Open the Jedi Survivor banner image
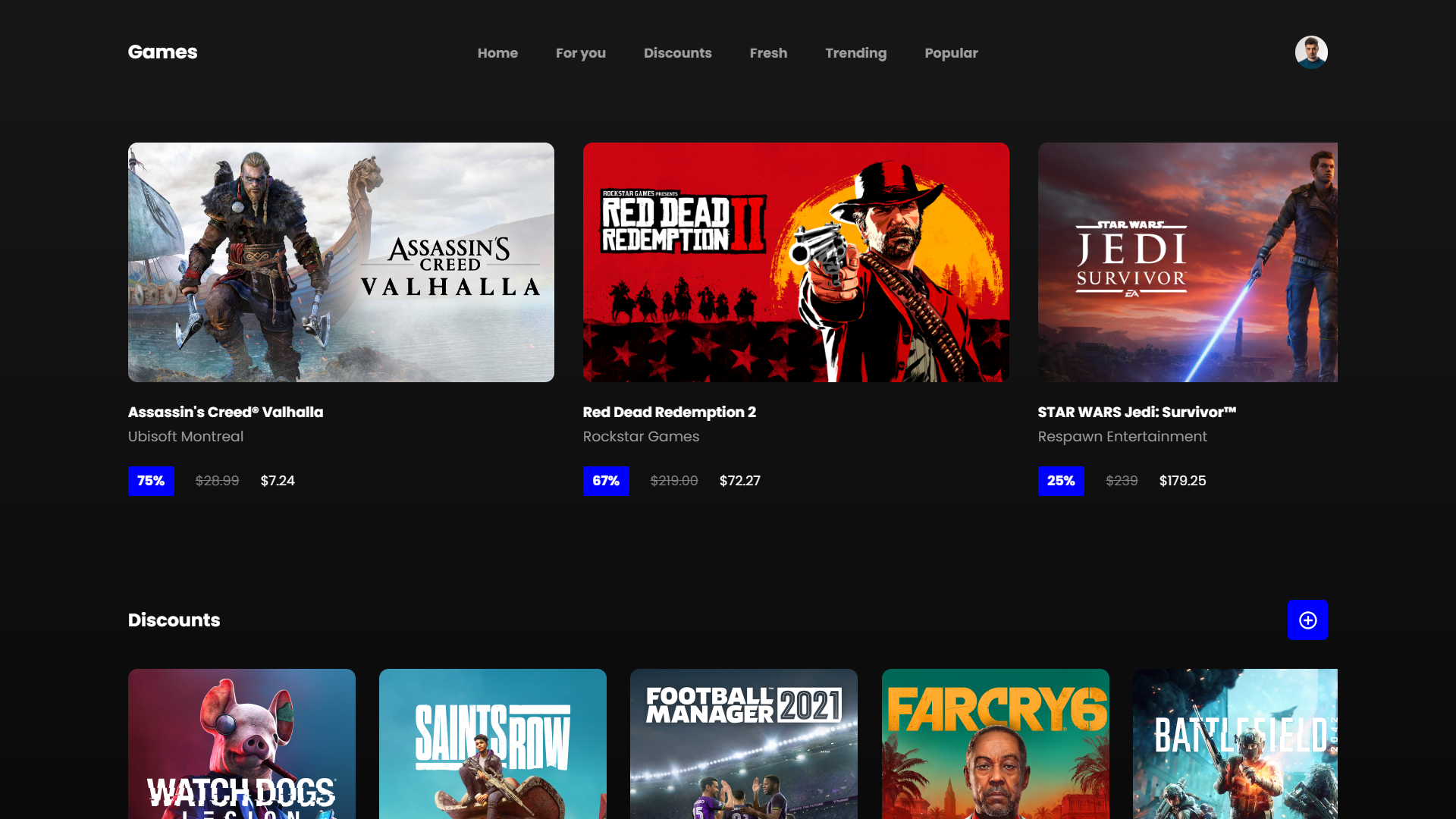Viewport: 1456px width, 819px height. point(1188,262)
